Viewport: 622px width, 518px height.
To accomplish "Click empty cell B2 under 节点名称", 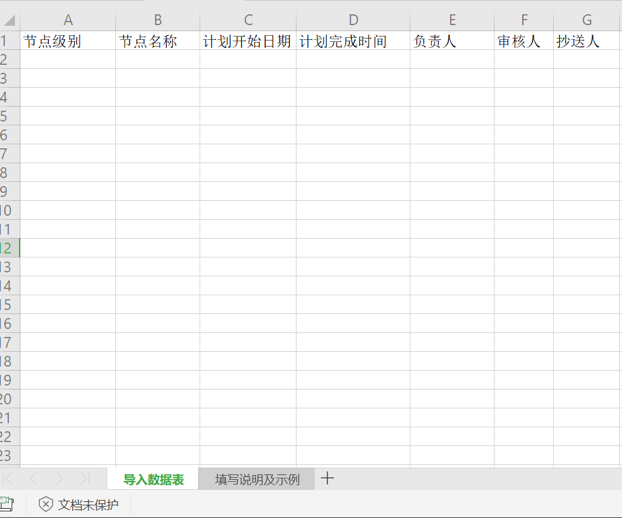I will tap(158, 59).
